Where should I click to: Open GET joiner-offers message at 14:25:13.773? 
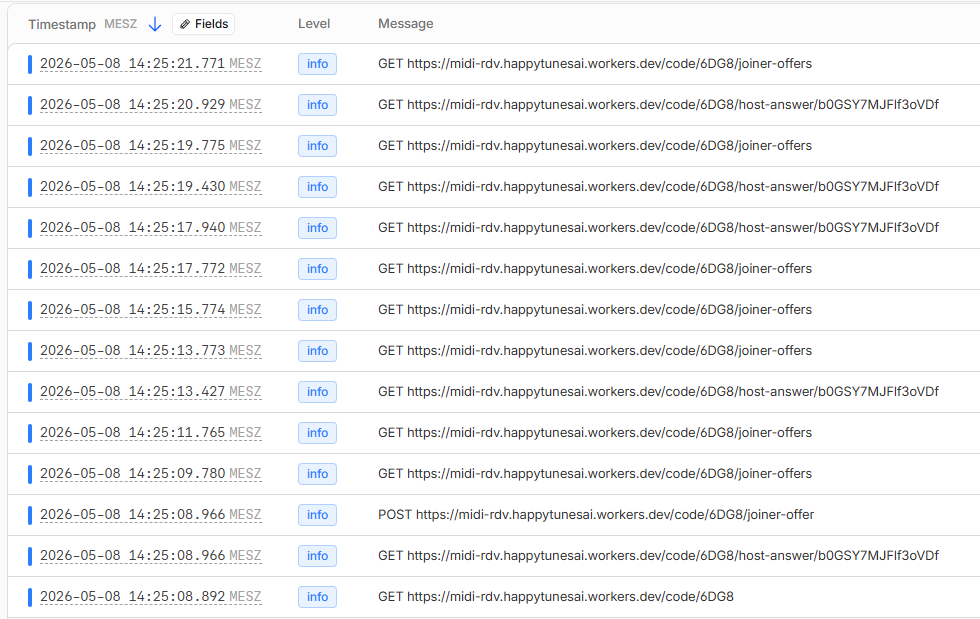pyautogui.click(x=595, y=351)
